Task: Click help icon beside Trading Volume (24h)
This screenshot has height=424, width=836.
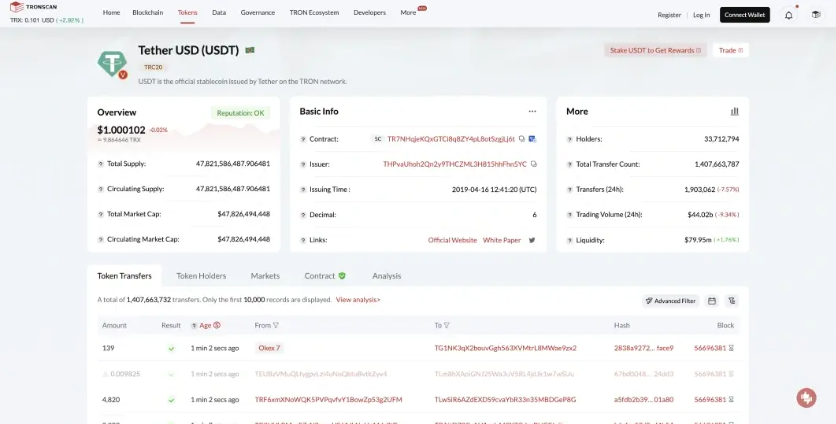Action: click(x=569, y=215)
